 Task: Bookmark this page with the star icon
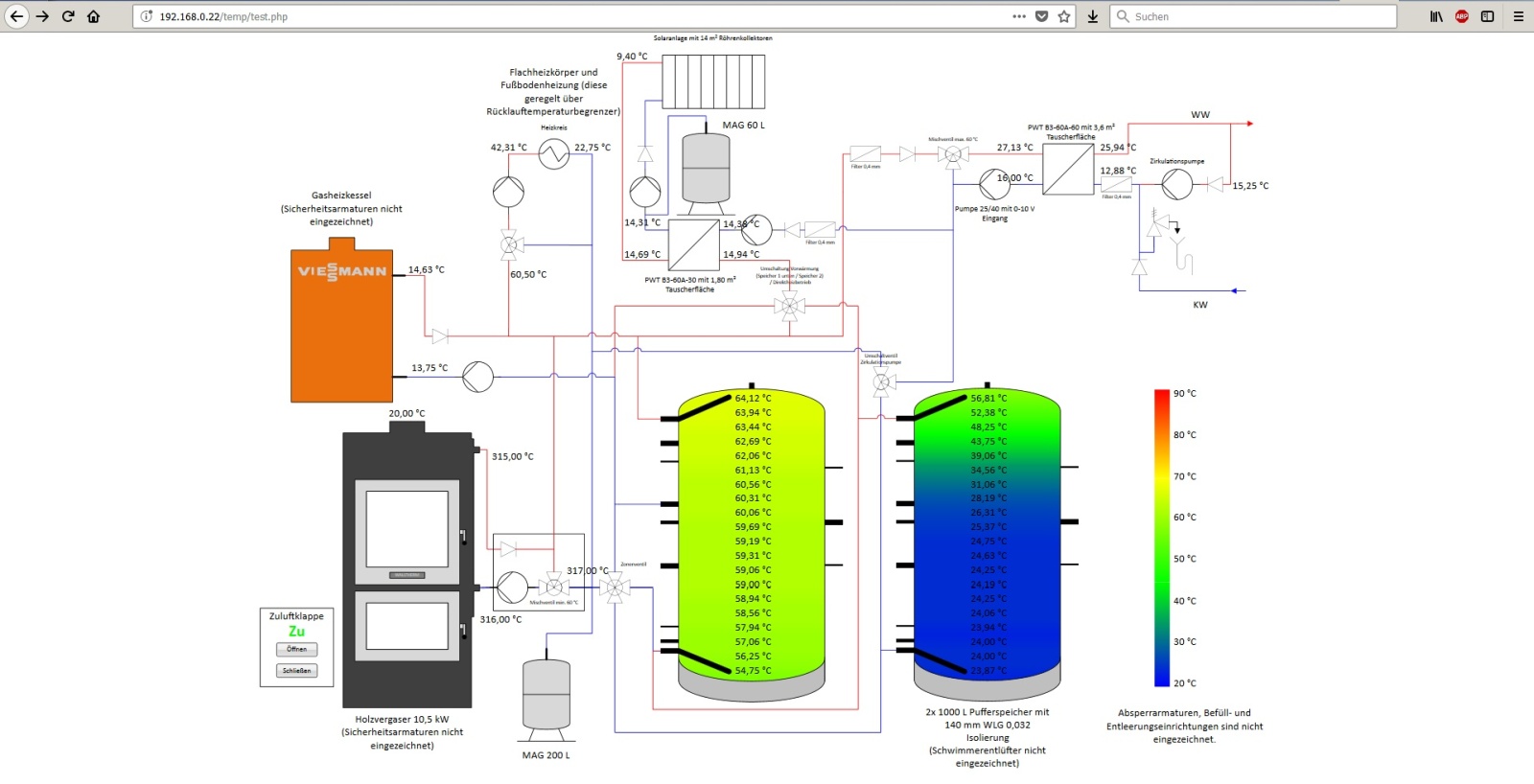1064,16
